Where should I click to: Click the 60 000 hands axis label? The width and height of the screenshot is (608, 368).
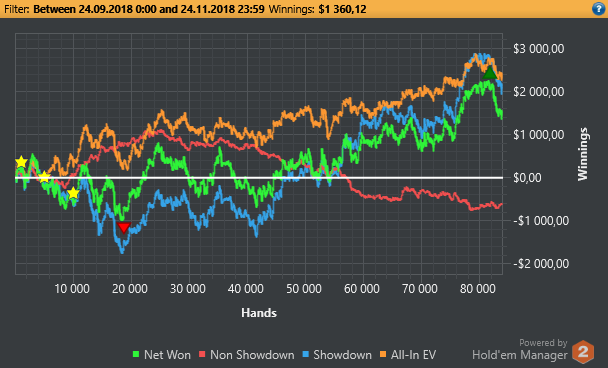pos(362,289)
